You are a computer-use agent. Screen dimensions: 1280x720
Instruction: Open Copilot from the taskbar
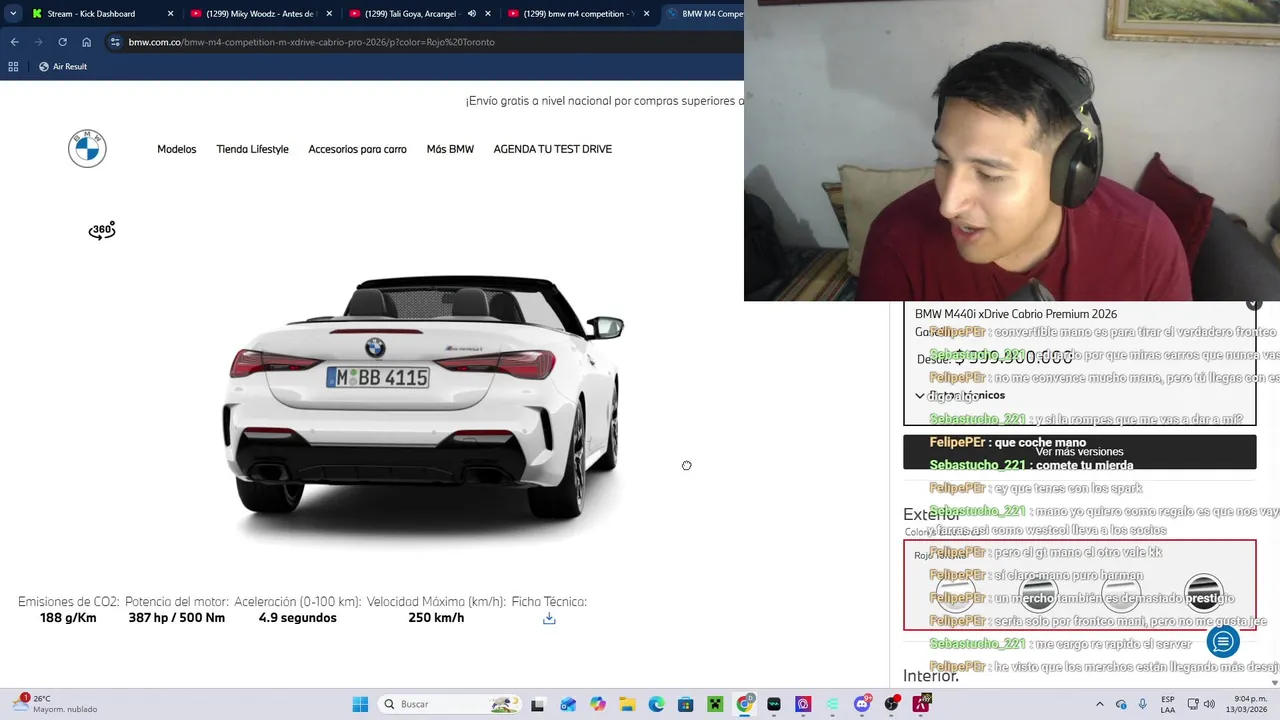pos(598,704)
